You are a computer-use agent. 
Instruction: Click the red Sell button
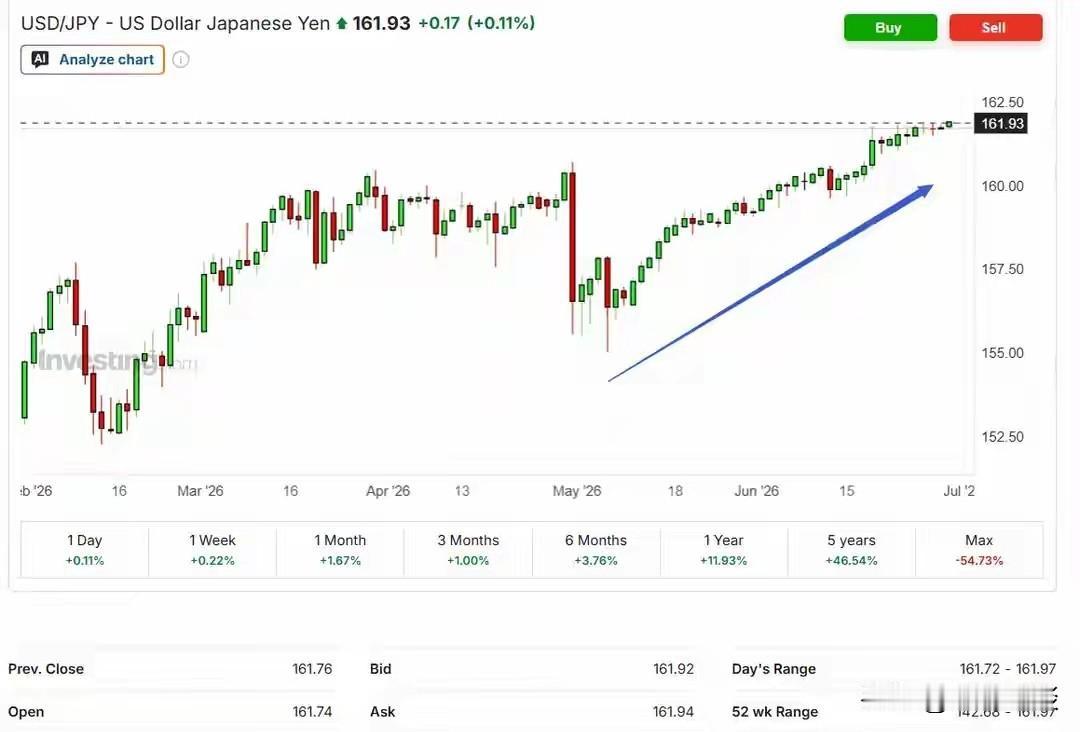point(995,28)
